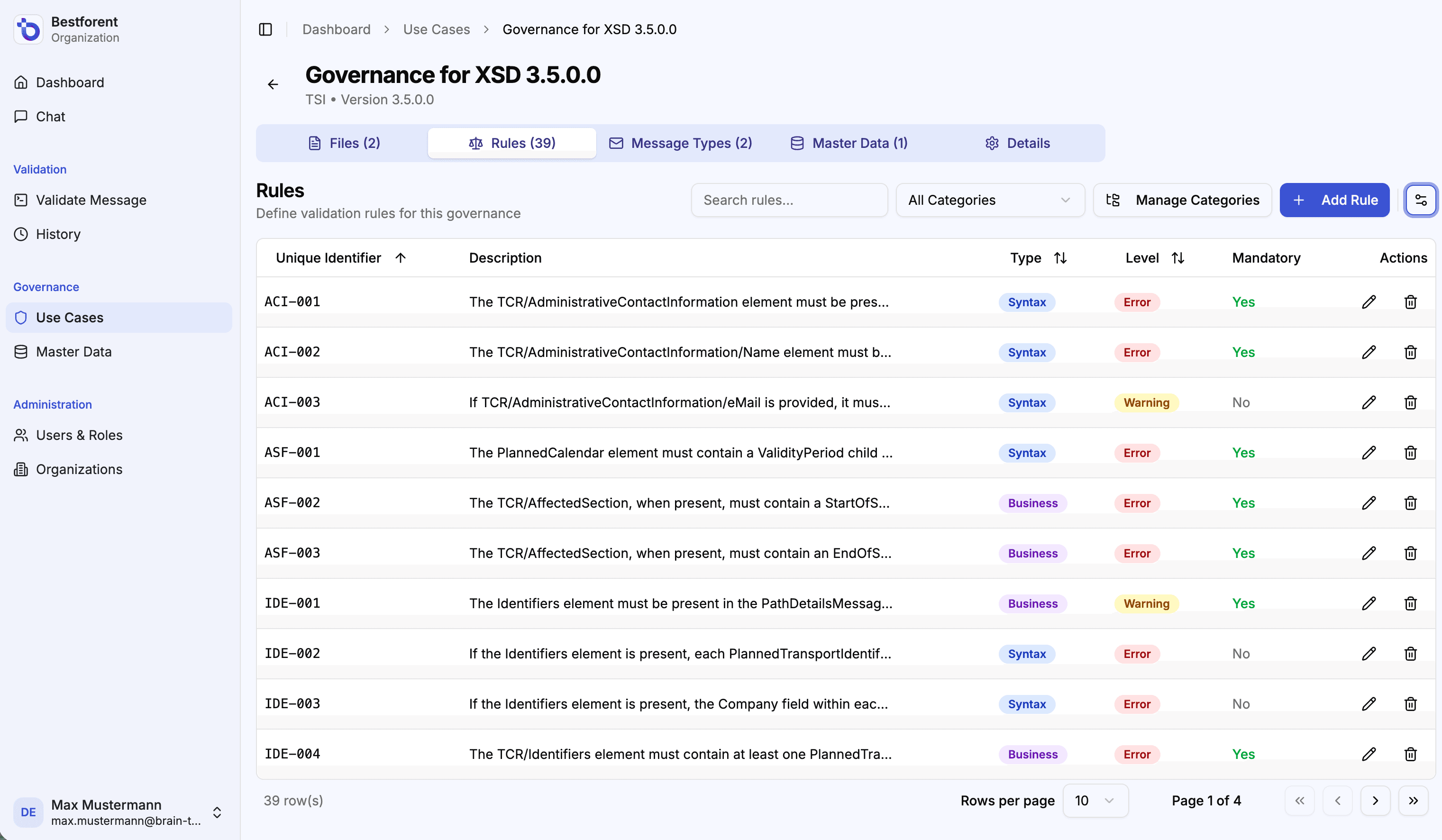
Task: Click the pencil icon for IDE-001
Action: pyautogui.click(x=1369, y=603)
